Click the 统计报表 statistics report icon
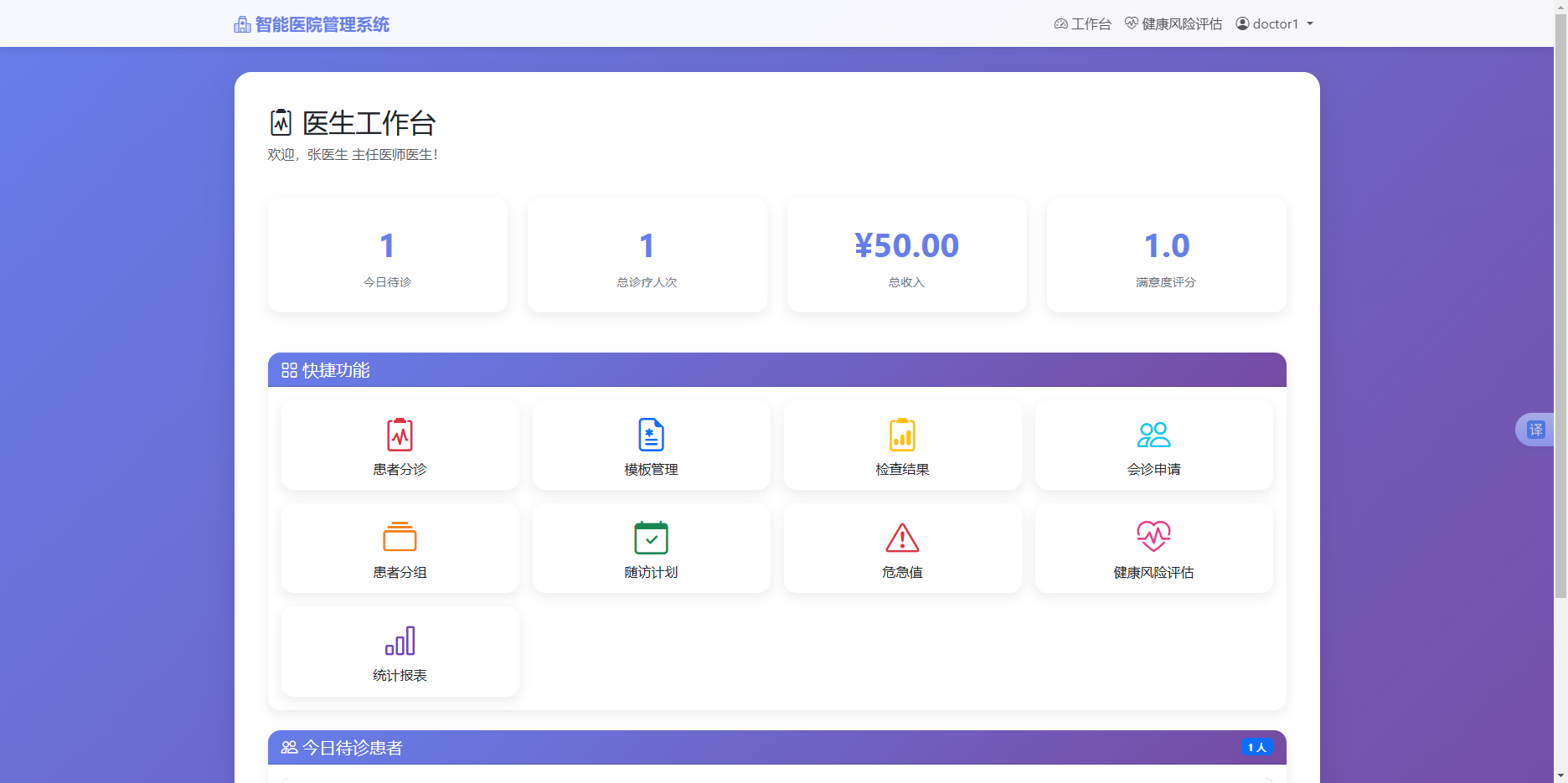Viewport: 1568px width, 783px height. pyautogui.click(x=400, y=652)
